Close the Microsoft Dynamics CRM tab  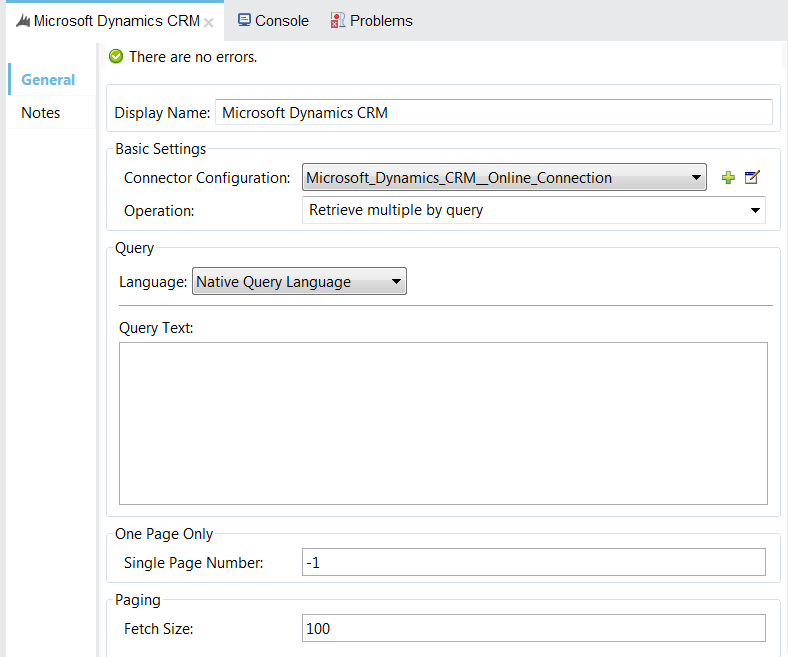click(x=209, y=22)
